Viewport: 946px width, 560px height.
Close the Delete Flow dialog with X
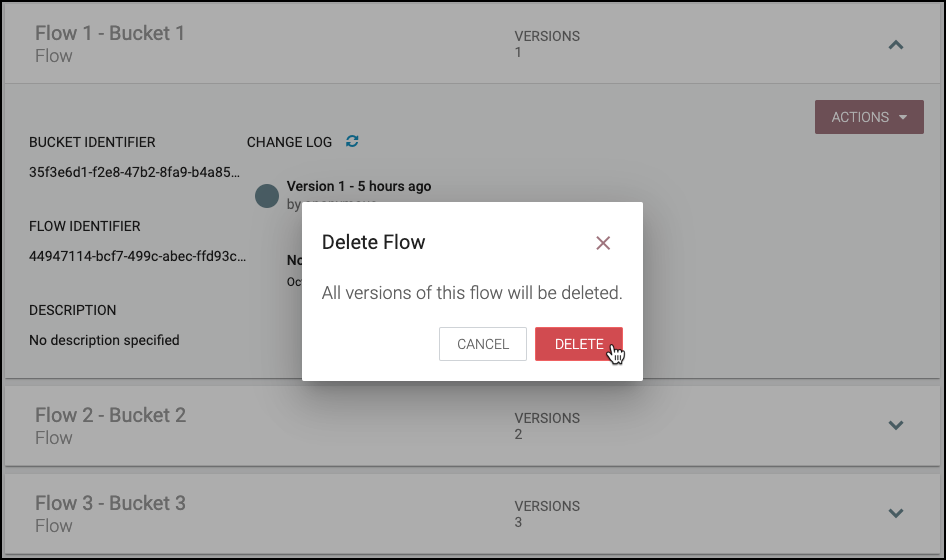tap(603, 243)
